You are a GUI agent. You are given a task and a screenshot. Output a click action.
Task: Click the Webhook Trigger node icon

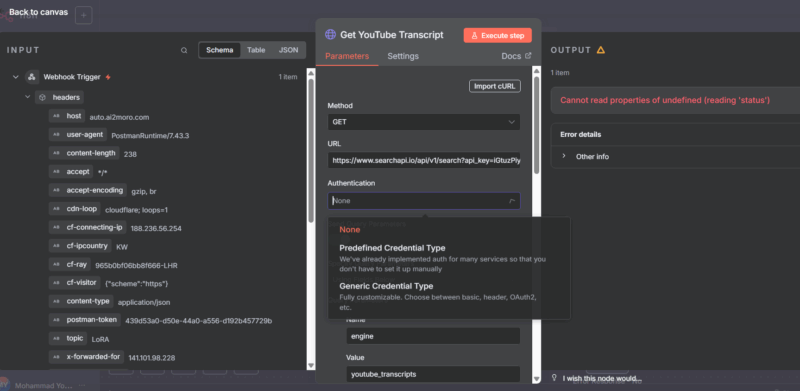tap(32, 77)
